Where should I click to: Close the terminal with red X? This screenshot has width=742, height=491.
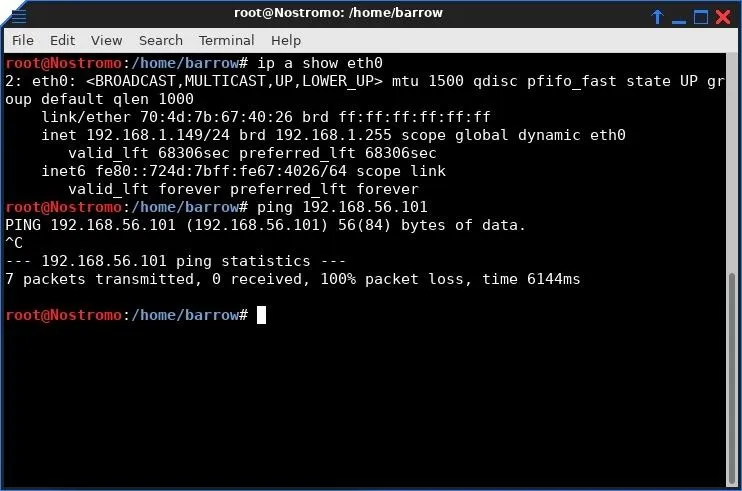tap(723, 17)
